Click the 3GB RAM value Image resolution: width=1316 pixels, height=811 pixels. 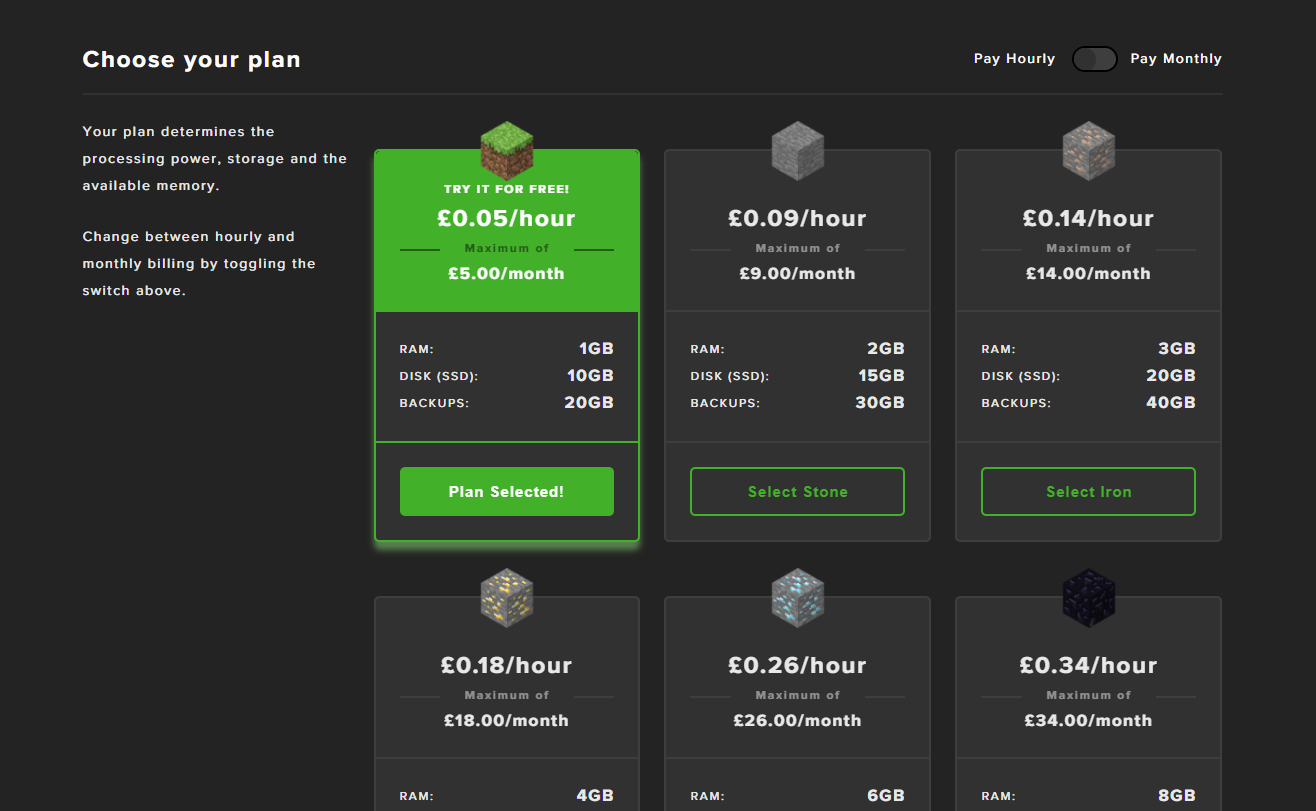coord(1177,349)
